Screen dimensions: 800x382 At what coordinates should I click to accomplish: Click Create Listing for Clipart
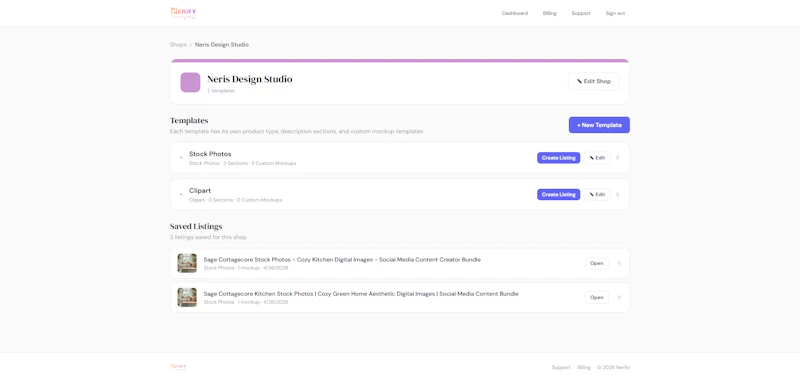pyautogui.click(x=558, y=194)
